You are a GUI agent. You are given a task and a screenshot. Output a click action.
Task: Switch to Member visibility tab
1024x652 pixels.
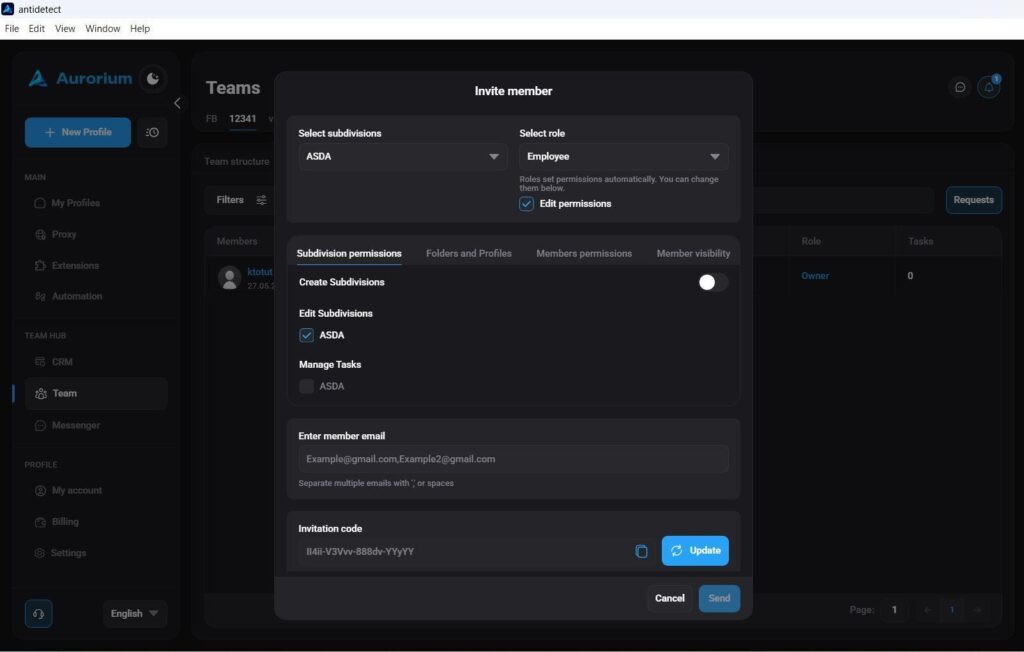(693, 253)
